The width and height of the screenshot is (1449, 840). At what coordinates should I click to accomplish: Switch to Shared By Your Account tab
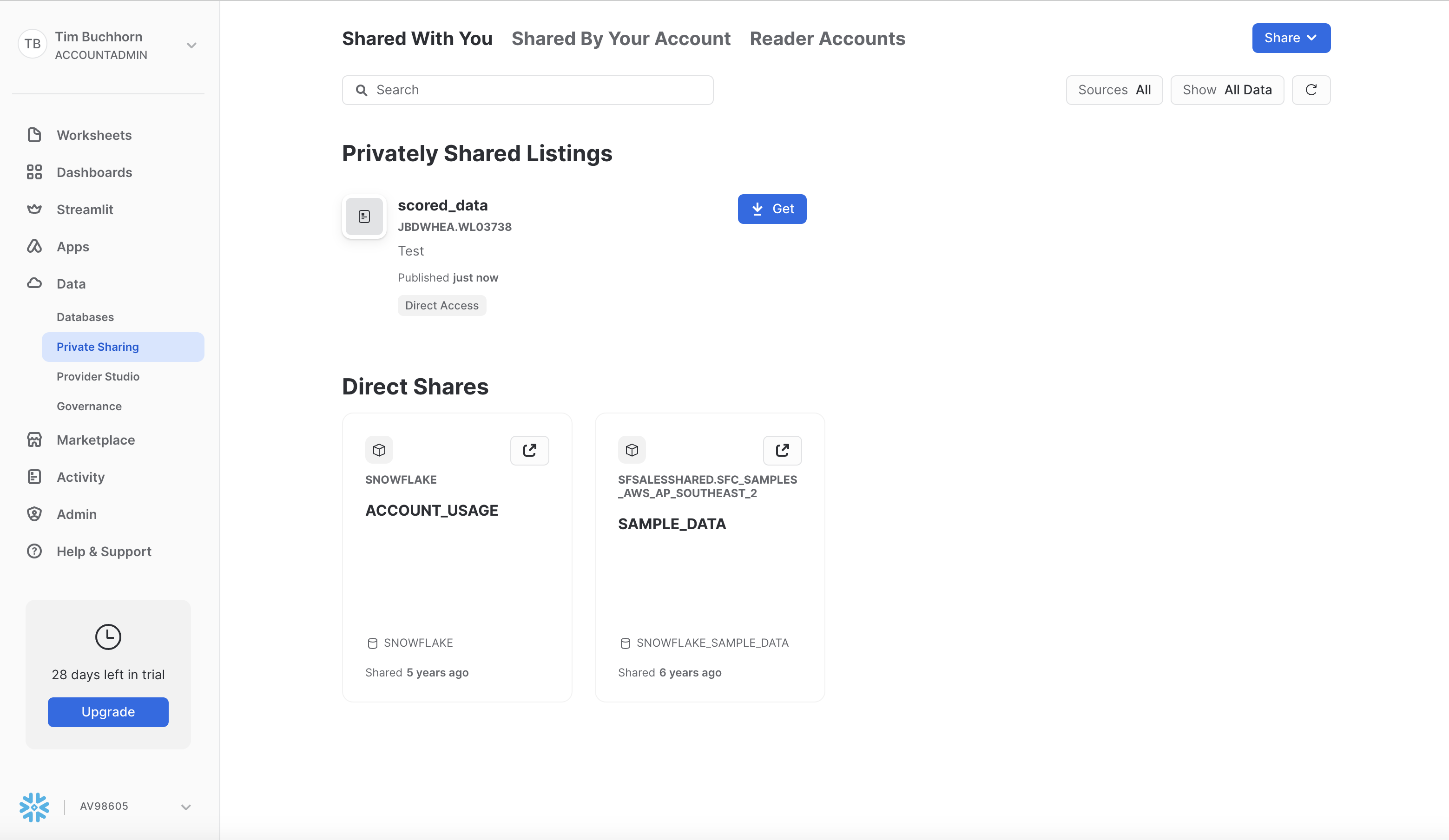tap(620, 39)
